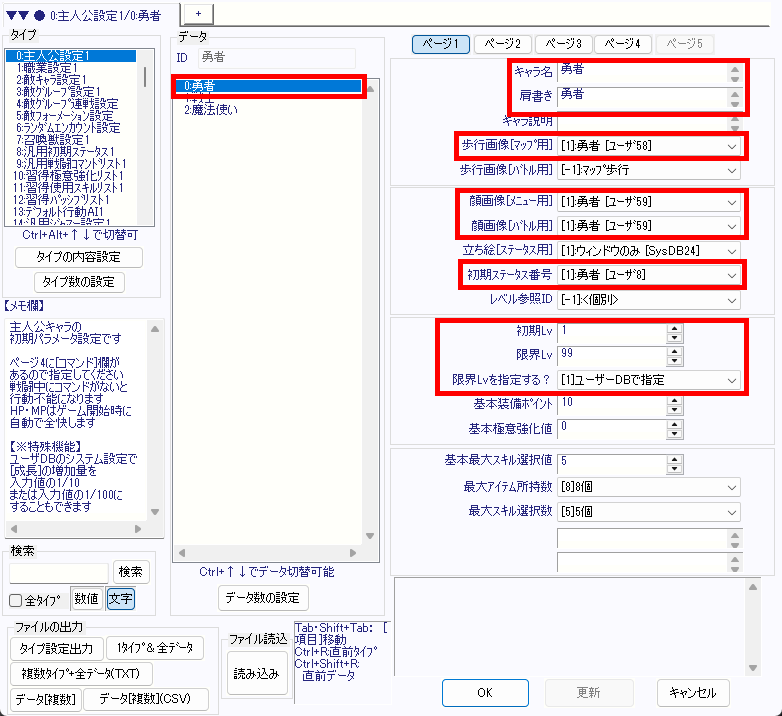Toggle the 文字 search mode button
Screen dimensions: 782x716
[120, 599]
